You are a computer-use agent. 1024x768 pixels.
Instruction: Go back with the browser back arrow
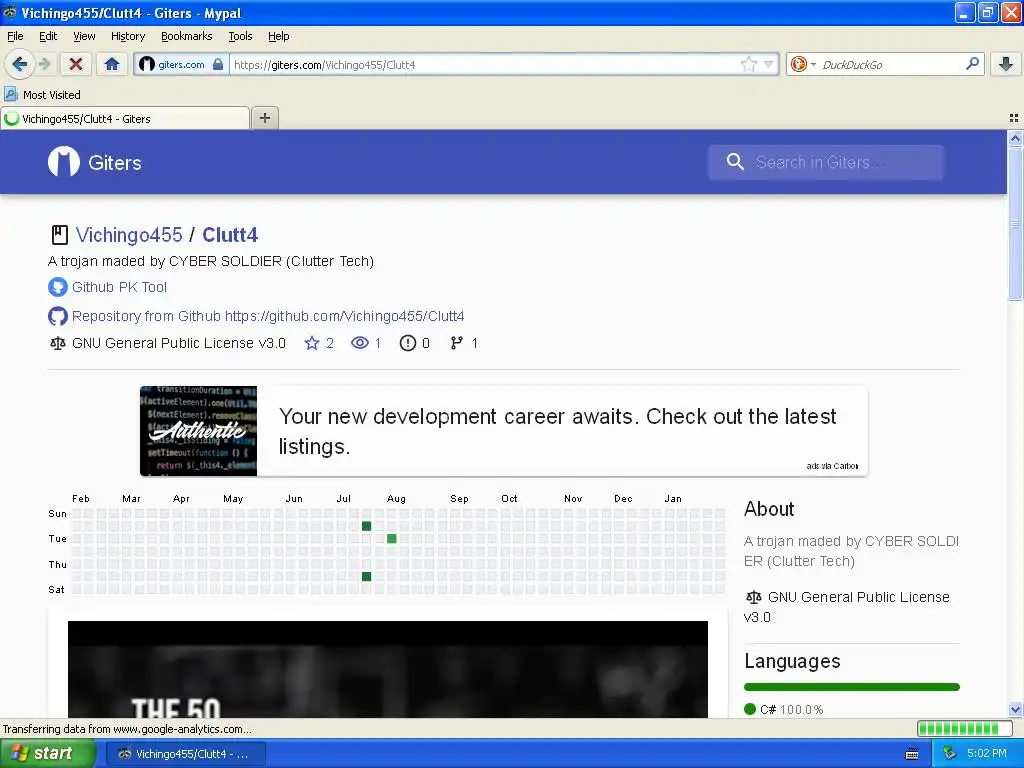pos(20,64)
